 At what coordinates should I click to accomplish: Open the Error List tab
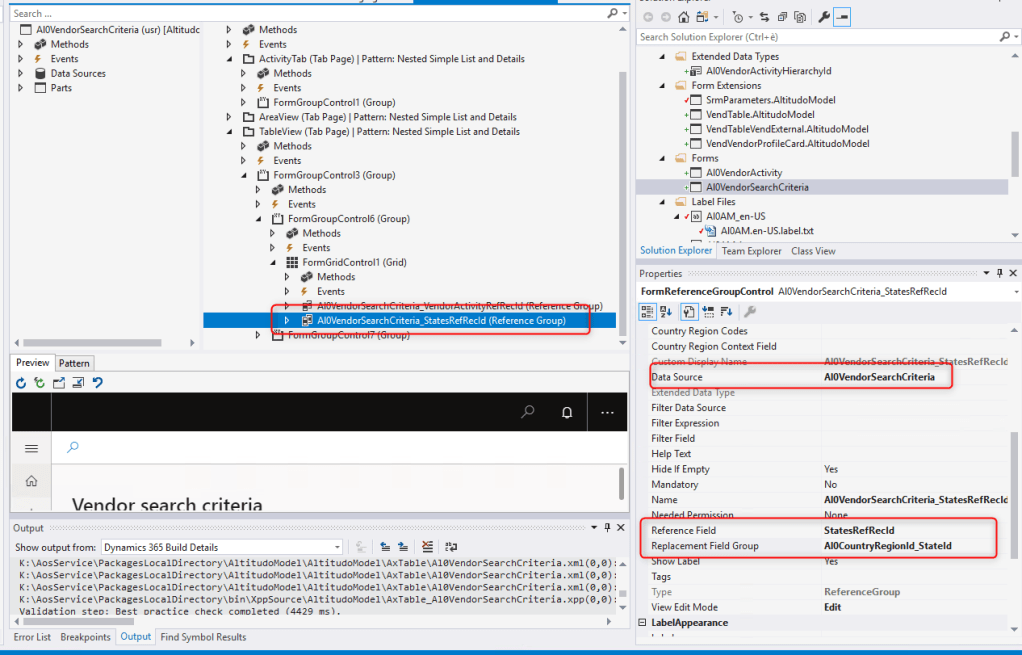[x=31, y=637]
